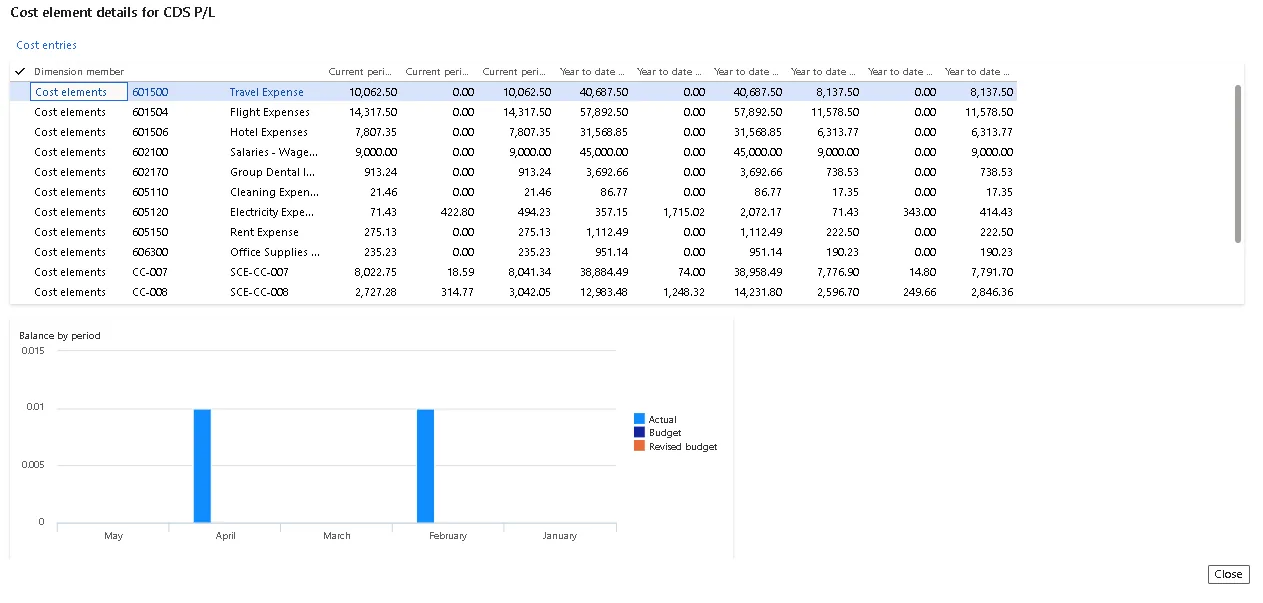Select the 601506 cell
The width and height of the screenshot is (1263, 603).
tap(150, 132)
